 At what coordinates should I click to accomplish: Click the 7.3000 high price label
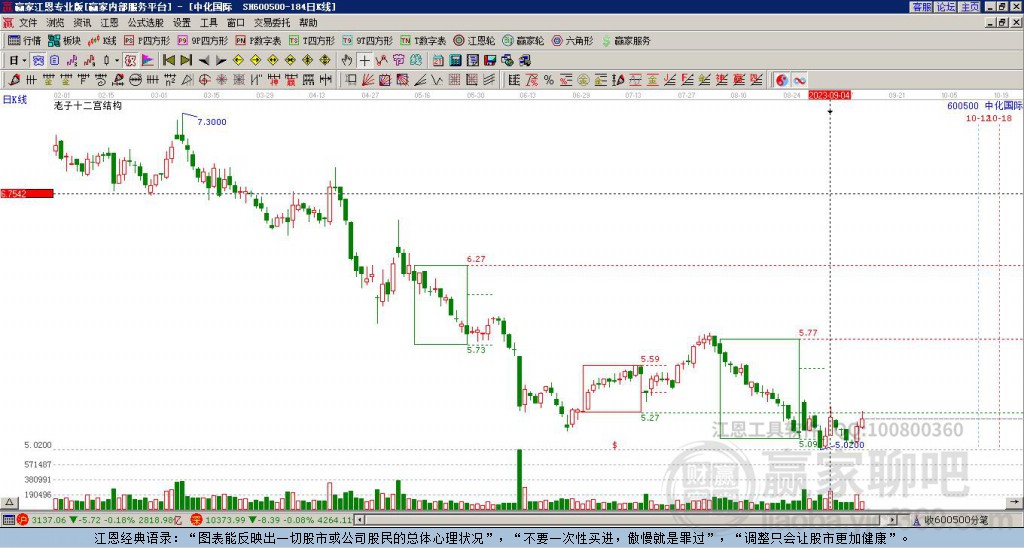pyautogui.click(x=212, y=122)
